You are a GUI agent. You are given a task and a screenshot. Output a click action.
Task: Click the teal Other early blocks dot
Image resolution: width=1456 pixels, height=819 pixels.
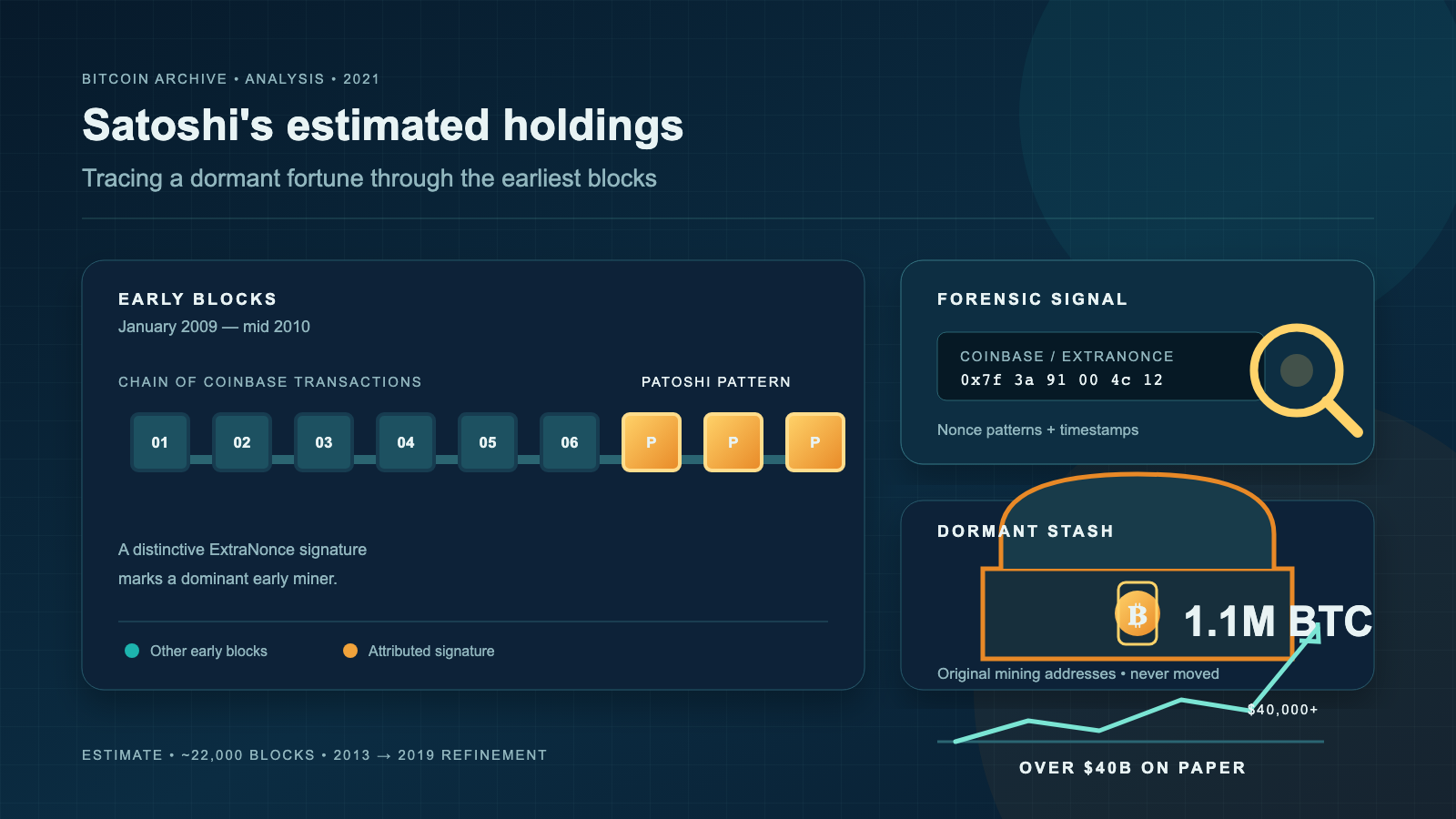point(132,651)
